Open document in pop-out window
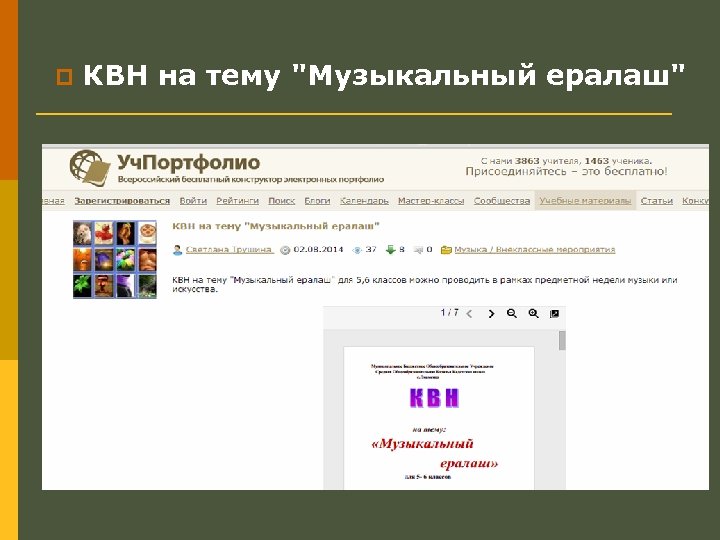Image resolution: width=720 pixels, height=540 pixels. pos(554,314)
